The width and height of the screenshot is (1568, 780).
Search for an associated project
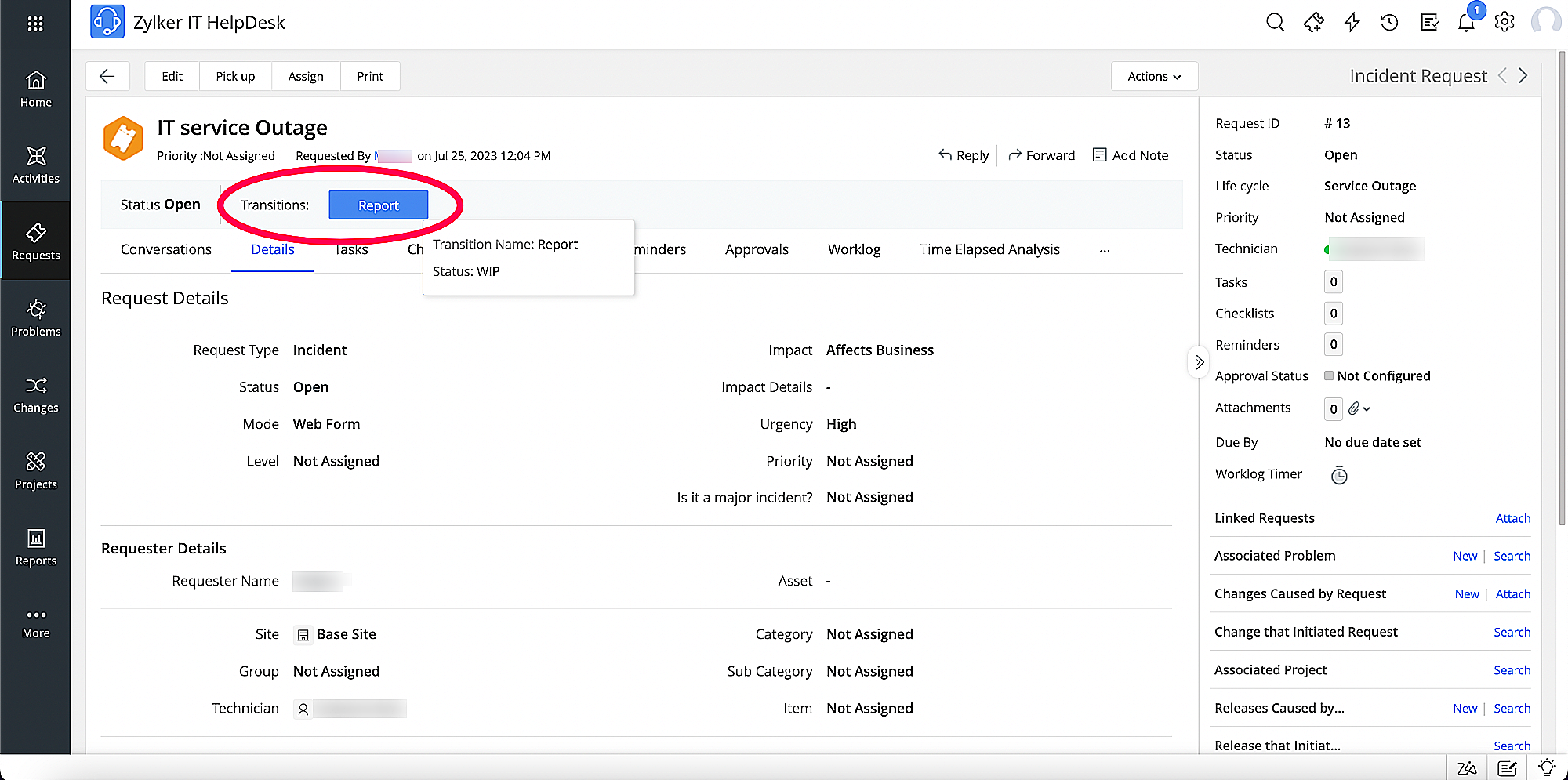coord(1512,670)
